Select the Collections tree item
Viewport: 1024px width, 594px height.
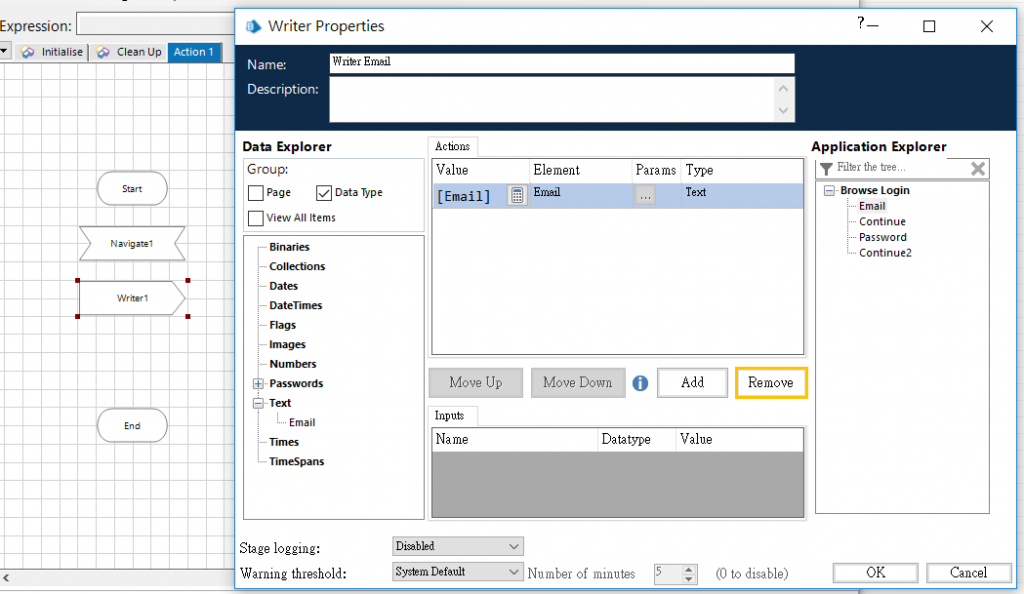point(297,266)
